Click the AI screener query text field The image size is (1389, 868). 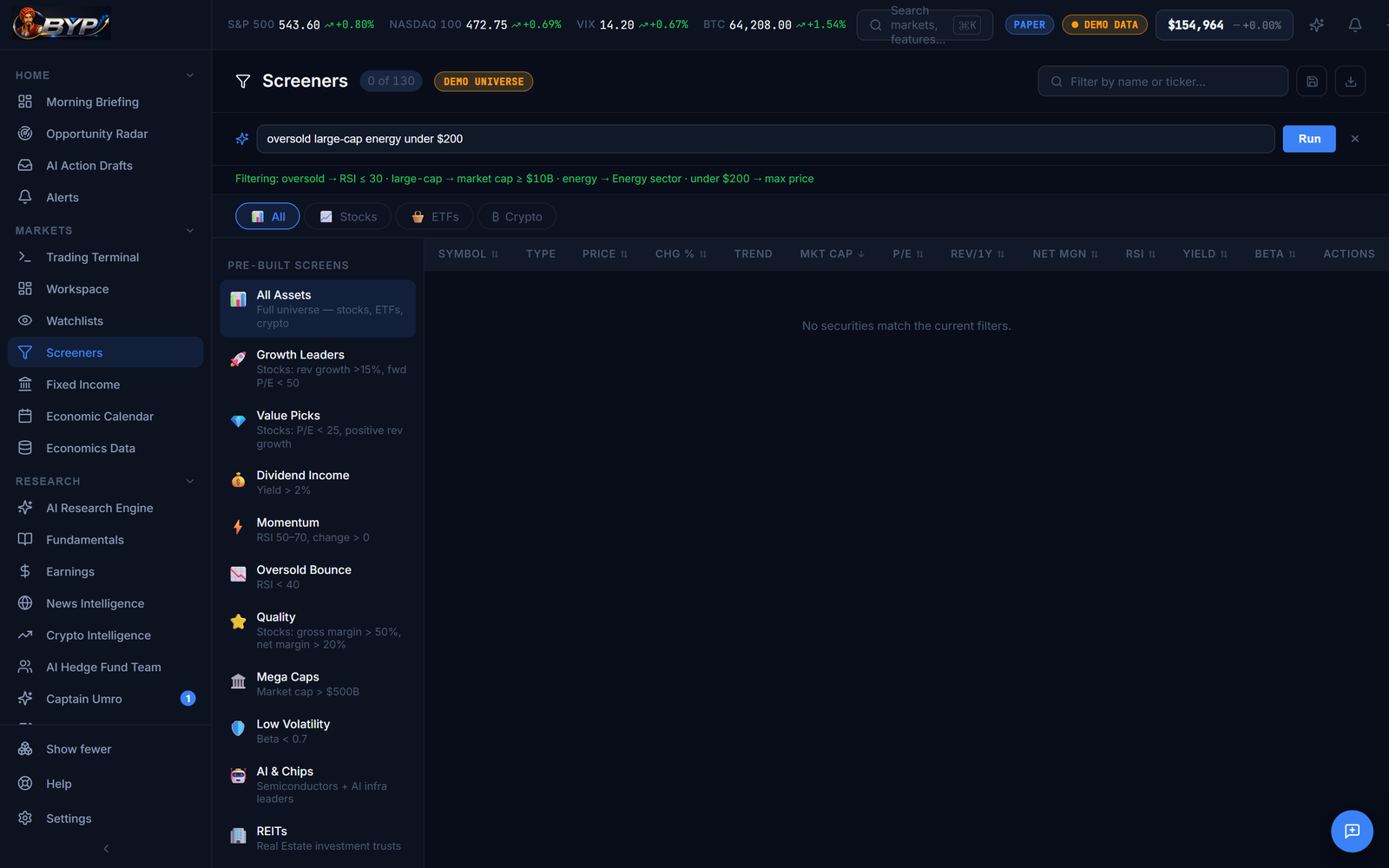click(x=765, y=139)
